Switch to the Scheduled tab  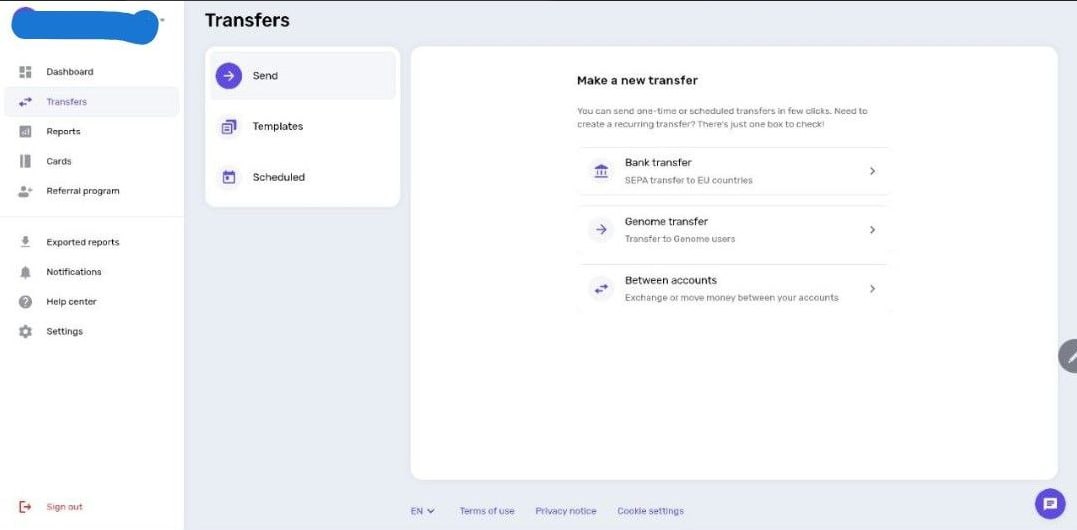point(303,177)
